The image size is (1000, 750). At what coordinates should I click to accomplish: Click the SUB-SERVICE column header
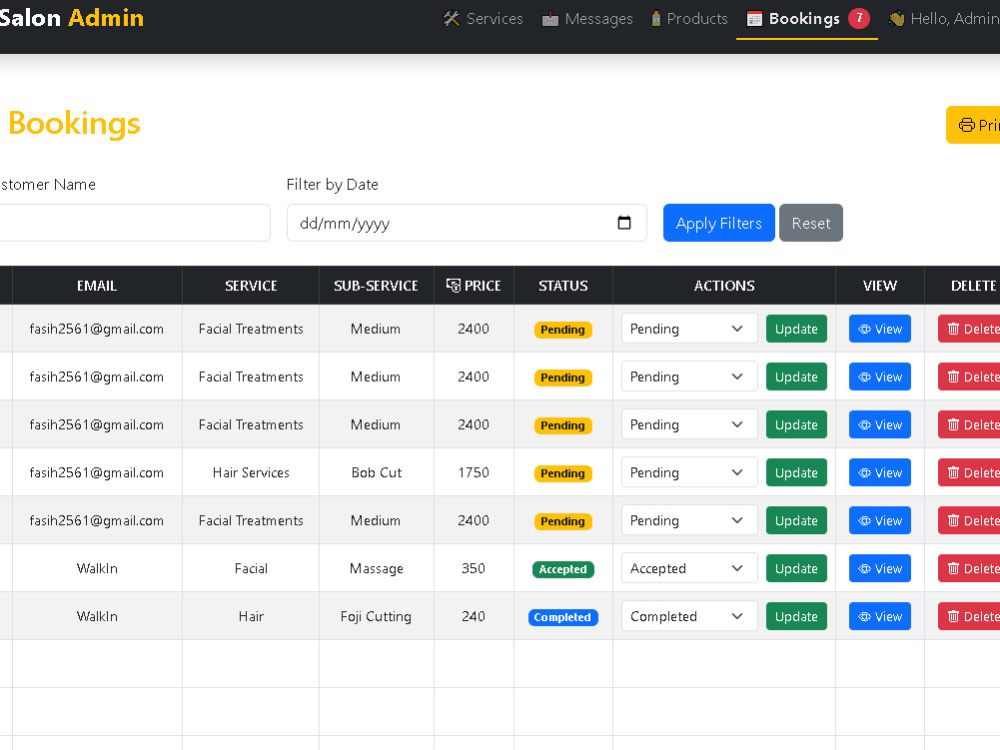point(376,286)
